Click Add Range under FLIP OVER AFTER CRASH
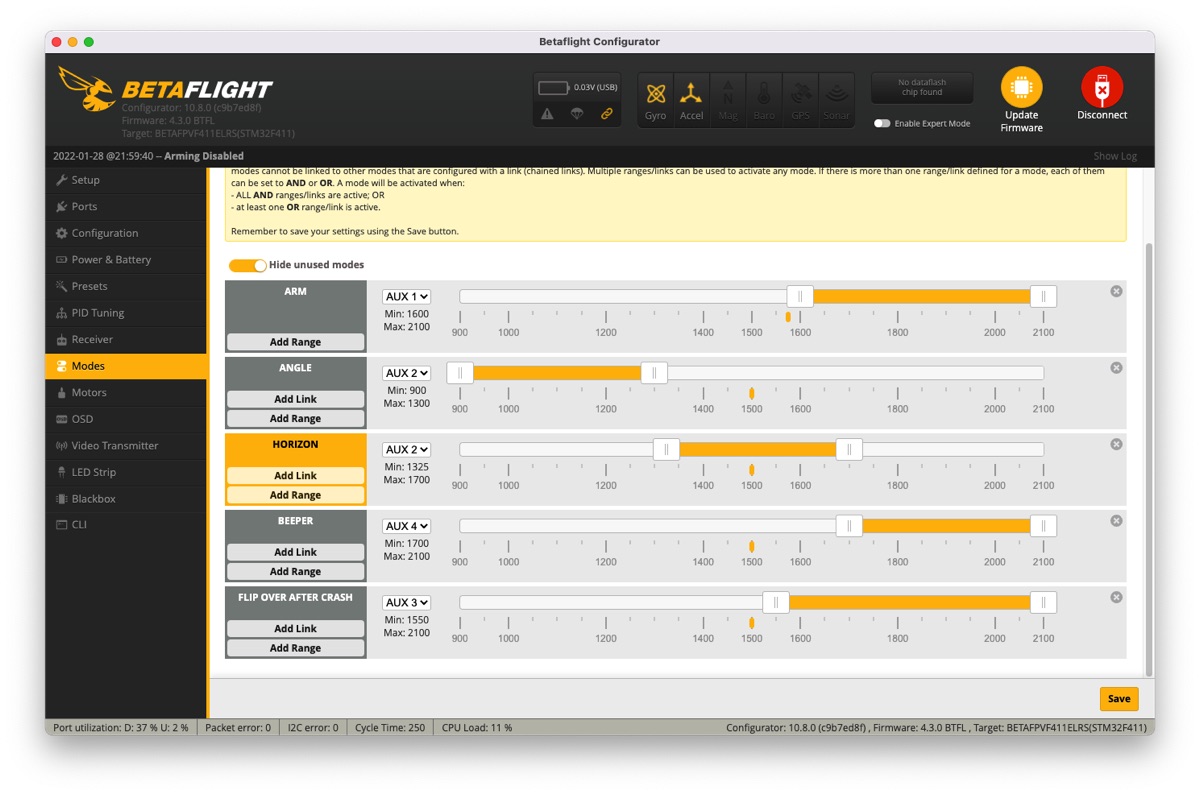Viewport: 1200px width, 795px height. tap(295, 648)
